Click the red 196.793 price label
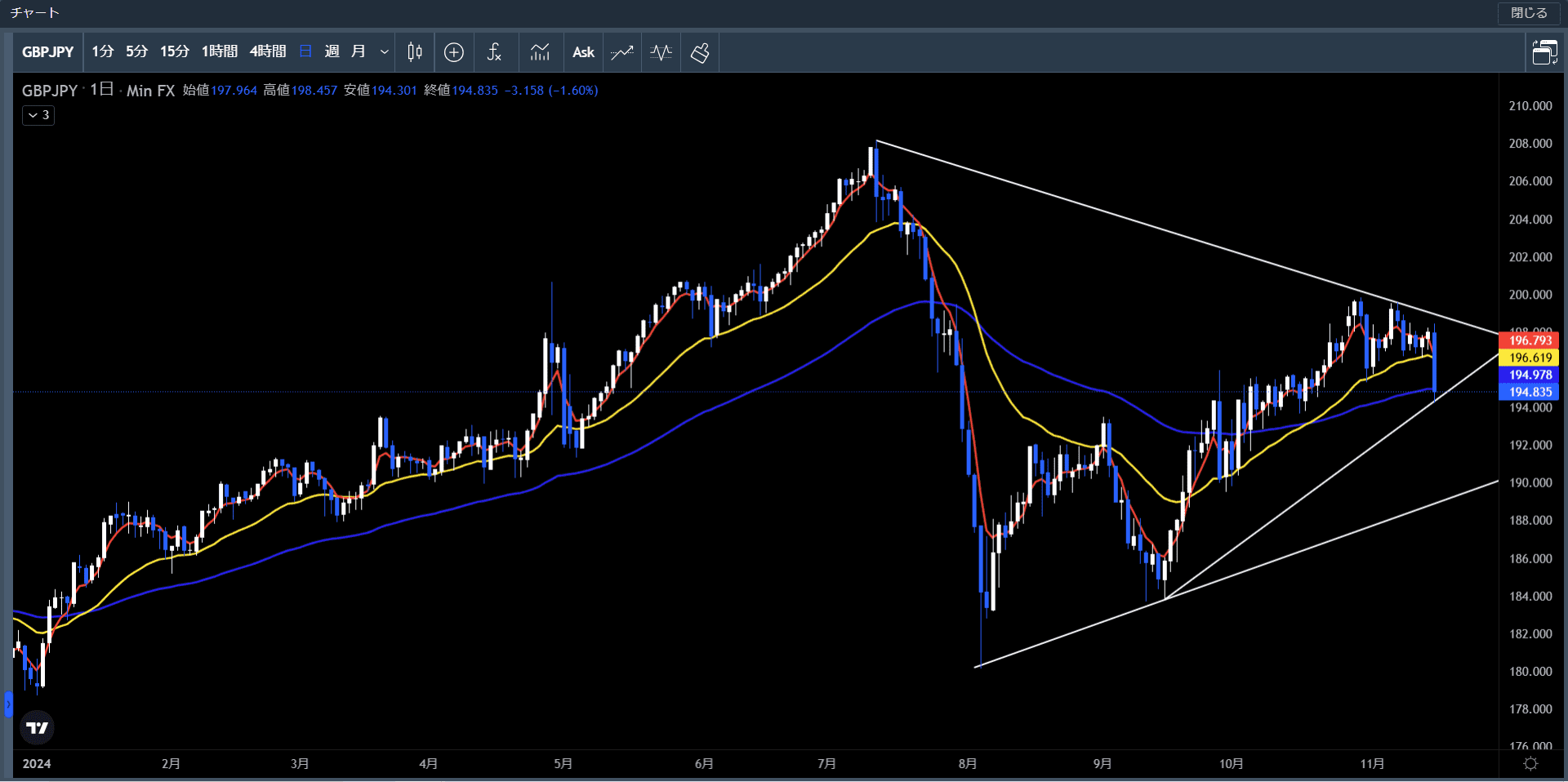 click(1530, 340)
